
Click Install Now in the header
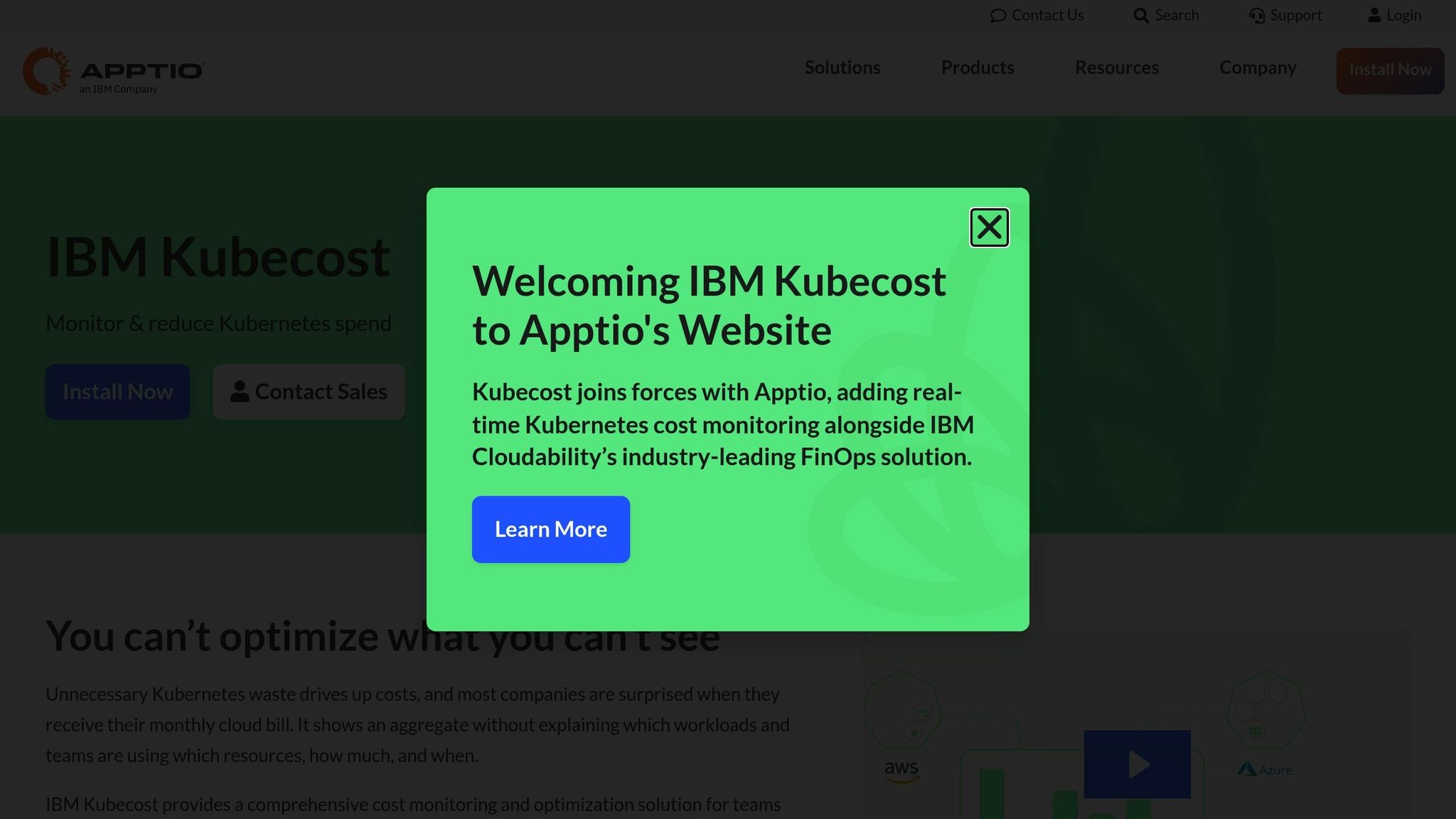click(x=1390, y=70)
